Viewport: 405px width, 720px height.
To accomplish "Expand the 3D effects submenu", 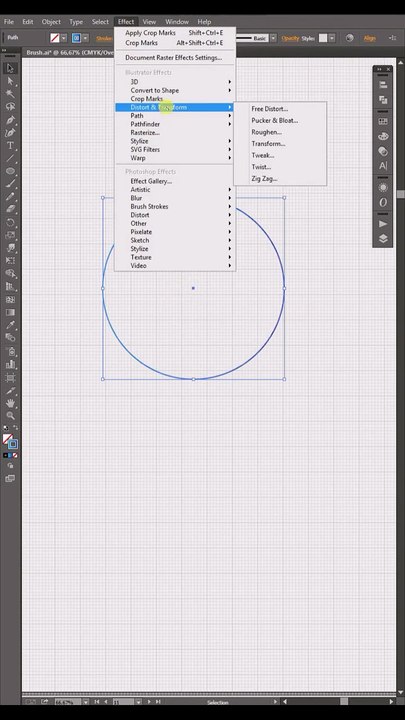I will click(175, 82).
